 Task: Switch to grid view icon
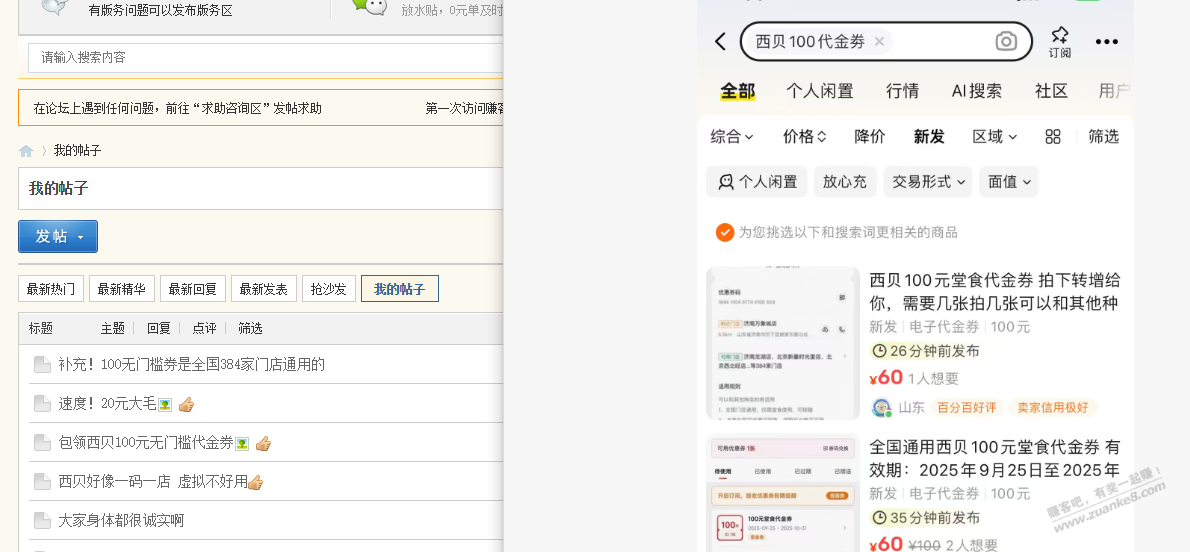click(1053, 137)
